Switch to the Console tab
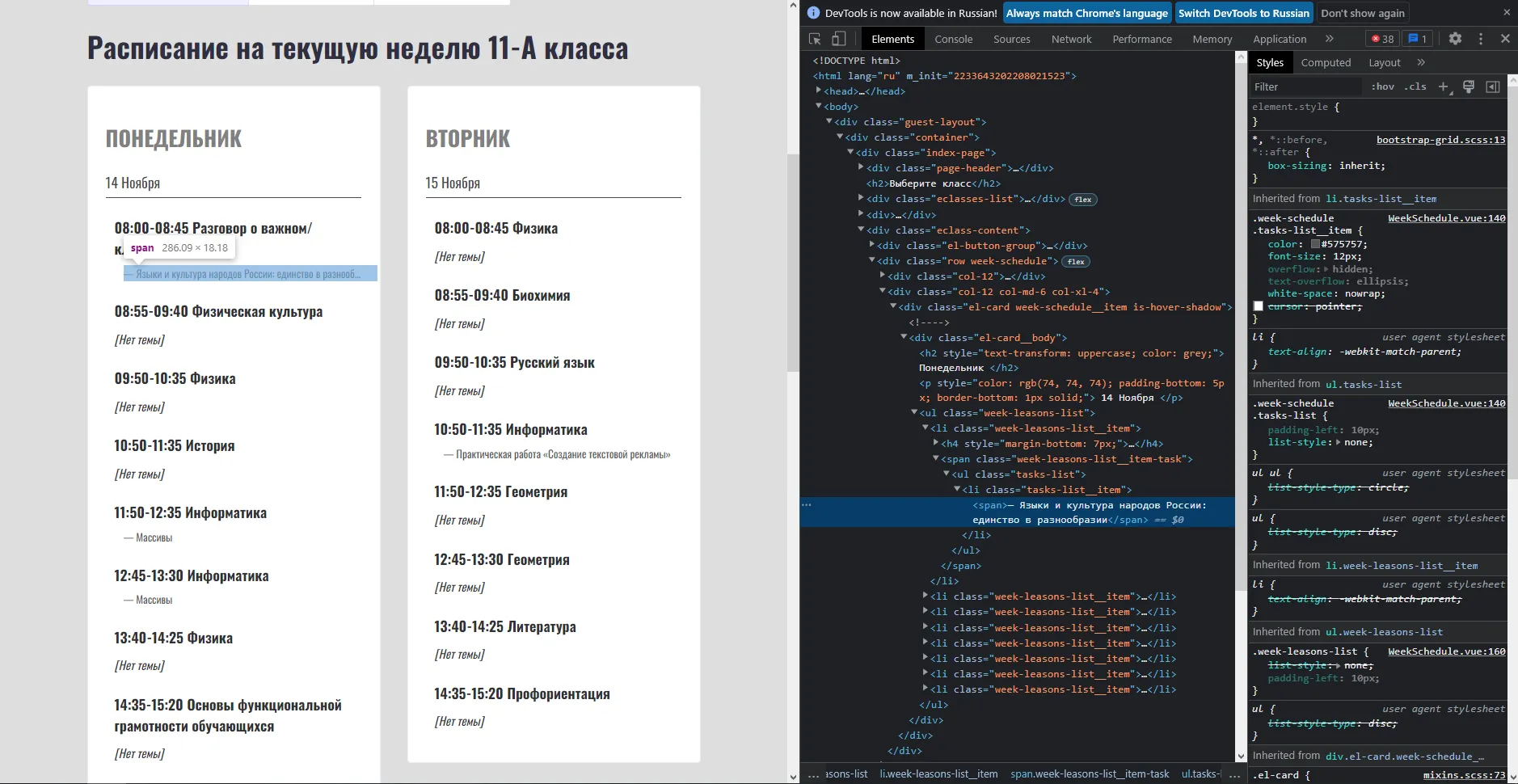Screen dimensions: 1518x784 point(954,39)
